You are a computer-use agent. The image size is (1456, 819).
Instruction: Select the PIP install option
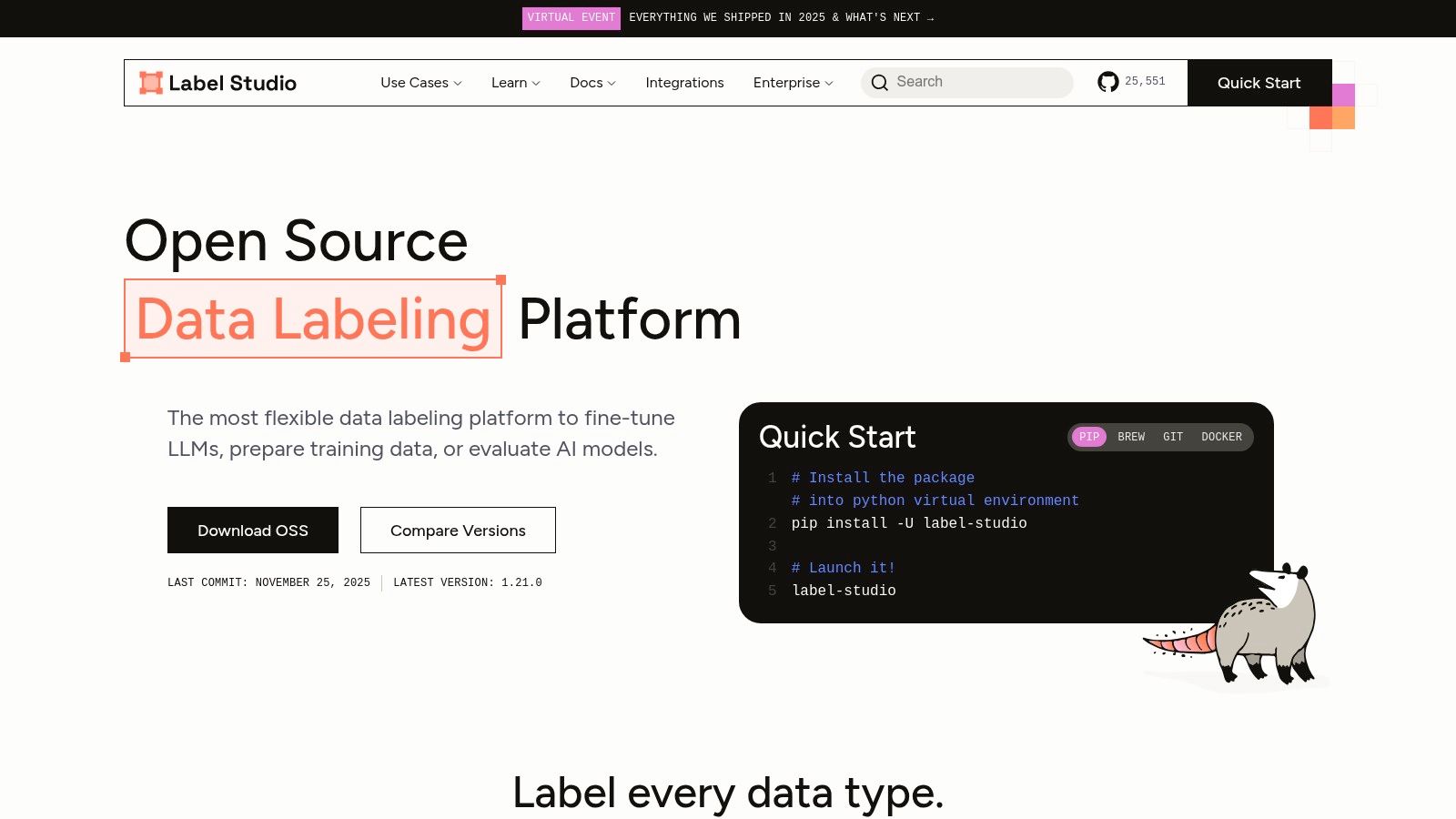1088,437
